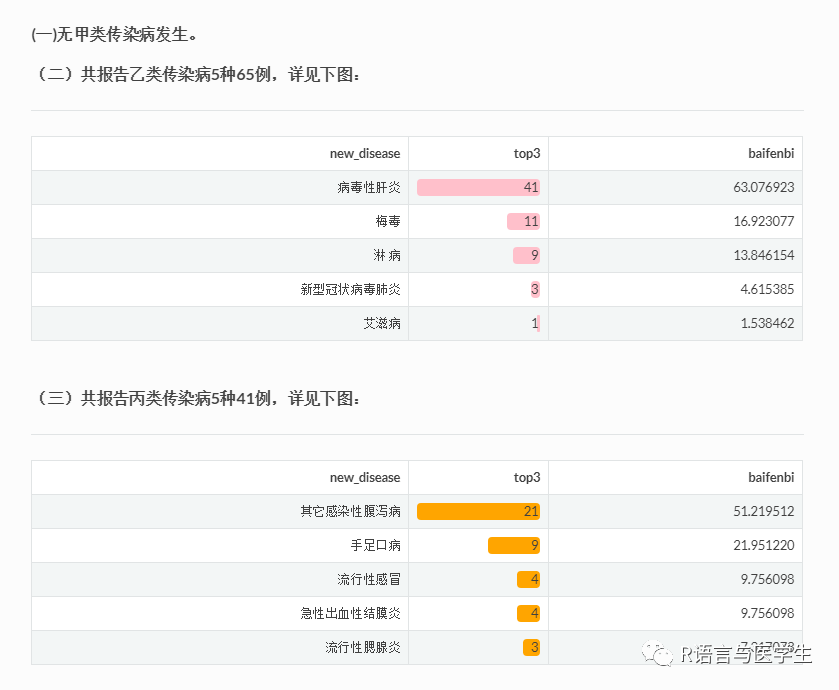Click the 病毒性肝炎 row label
The height and width of the screenshot is (690, 839).
(x=369, y=187)
